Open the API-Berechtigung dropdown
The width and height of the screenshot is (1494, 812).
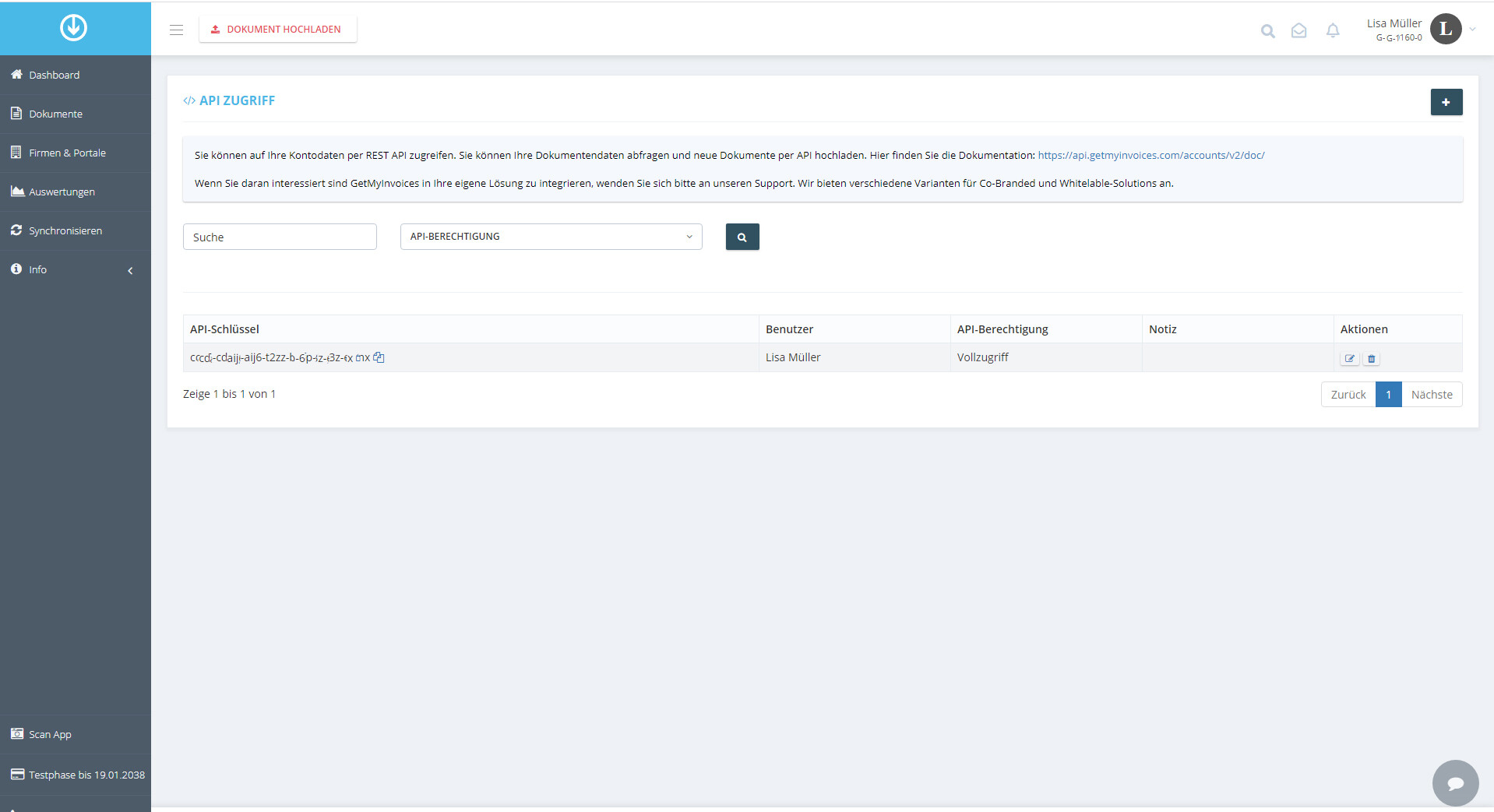pos(551,237)
